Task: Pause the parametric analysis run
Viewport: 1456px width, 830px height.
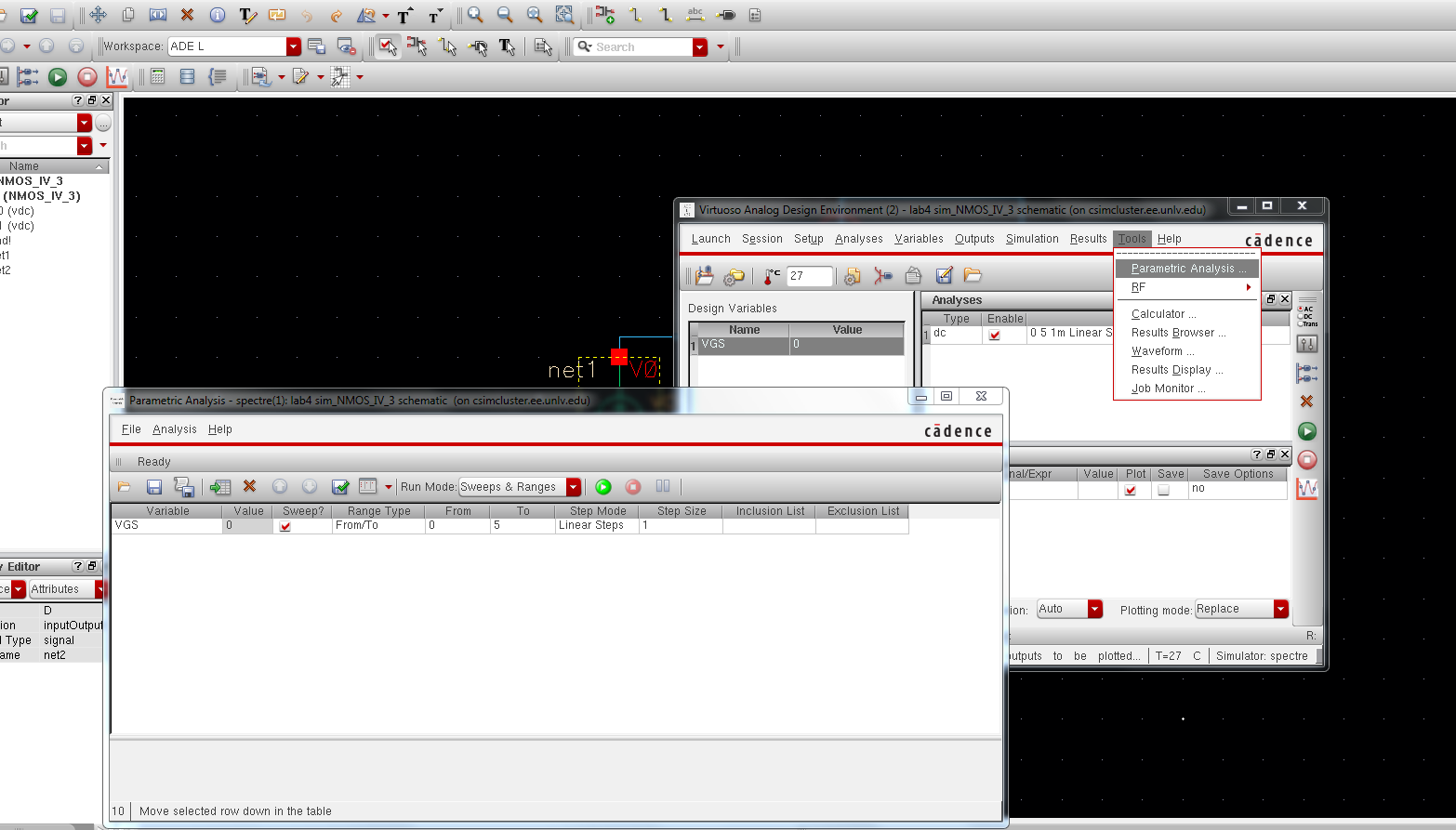Action: coord(663,486)
